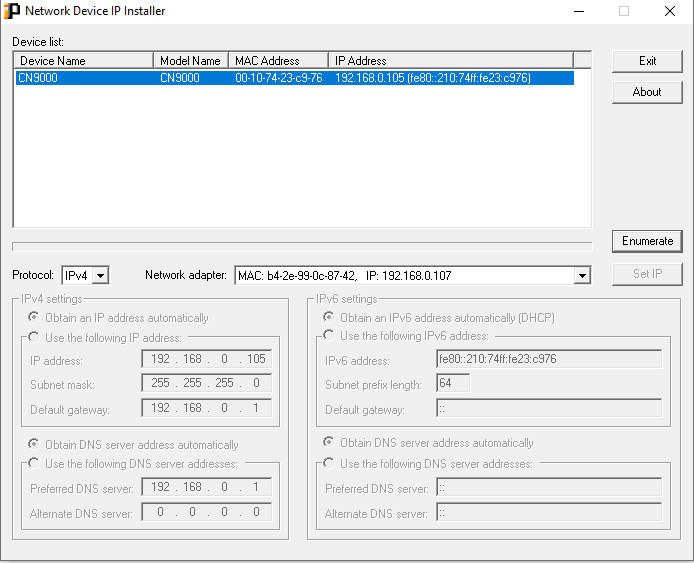Image resolution: width=694 pixels, height=563 pixels.
Task: Sort by Device Name column header
Action: (83, 61)
